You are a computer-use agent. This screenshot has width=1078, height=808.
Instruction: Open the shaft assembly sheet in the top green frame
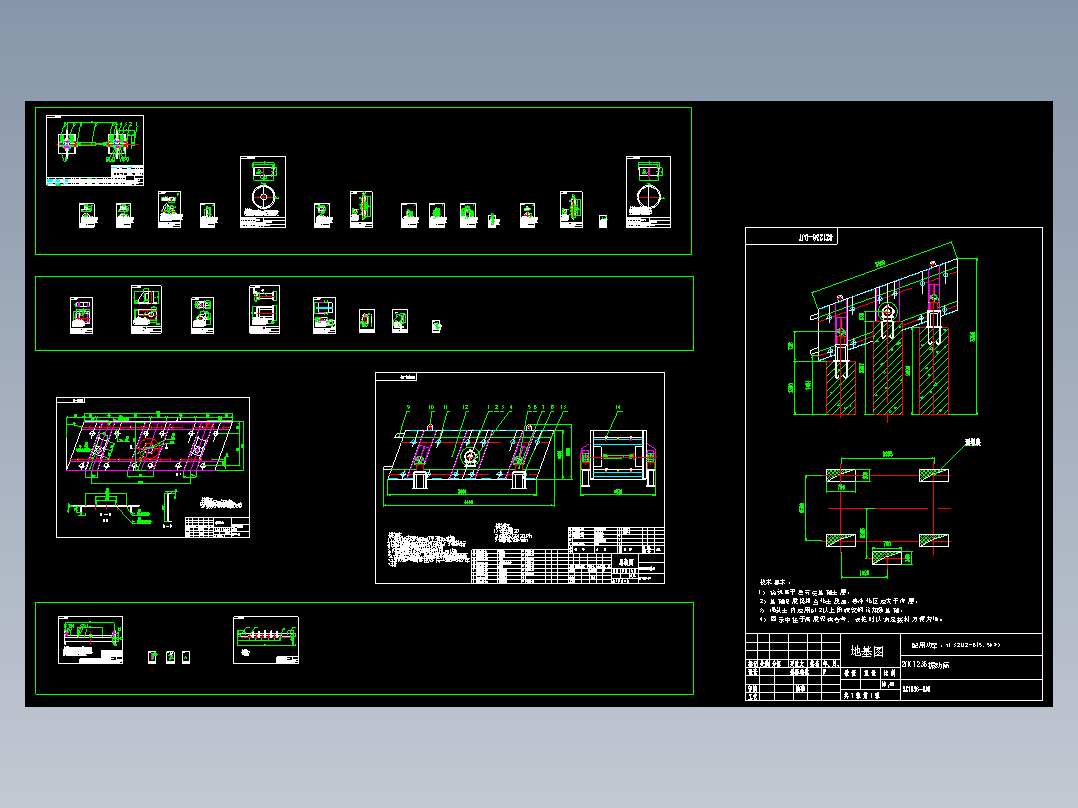coord(95,151)
